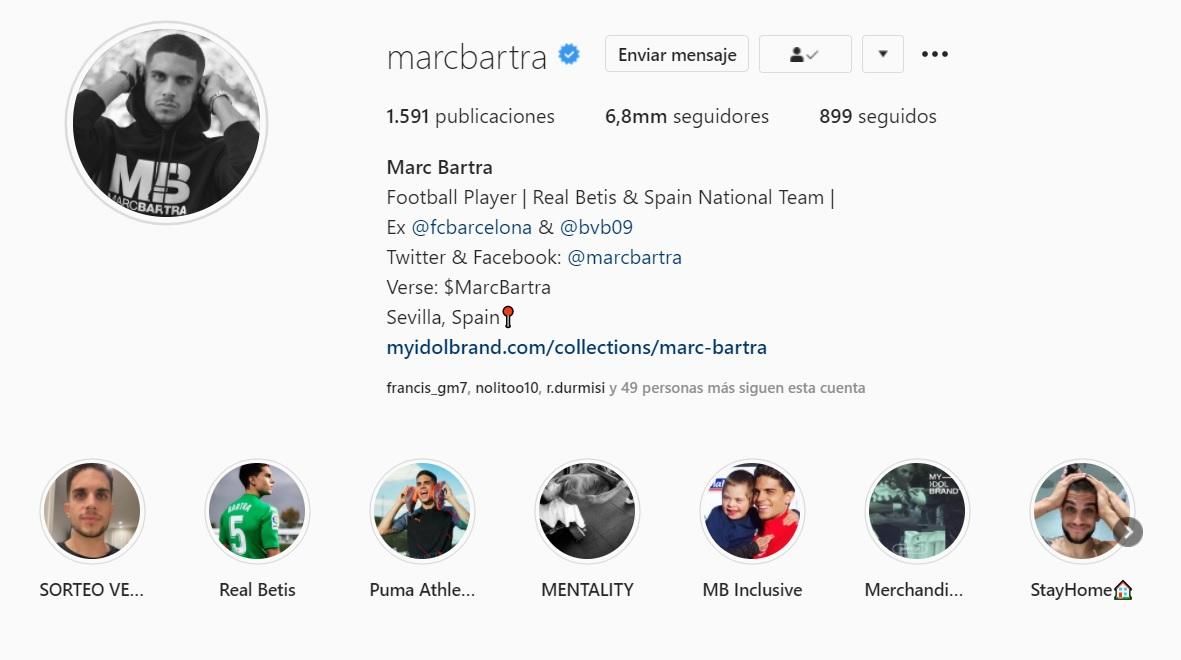Open the @fcbarcelona mention link
Screen dimensions: 1181x660
coord(471,227)
